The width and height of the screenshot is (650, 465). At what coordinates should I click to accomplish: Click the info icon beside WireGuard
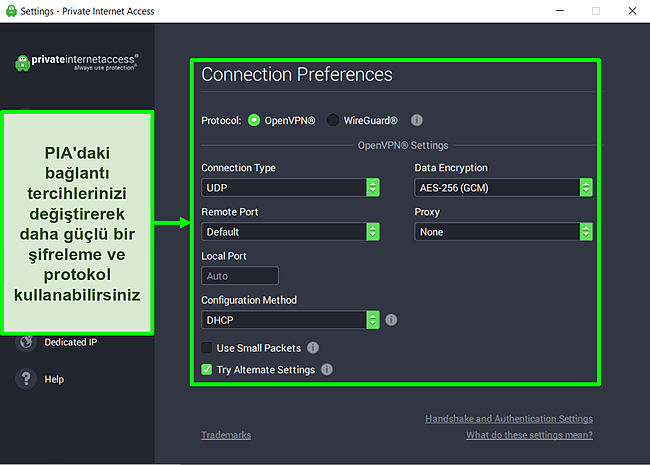(417, 120)
